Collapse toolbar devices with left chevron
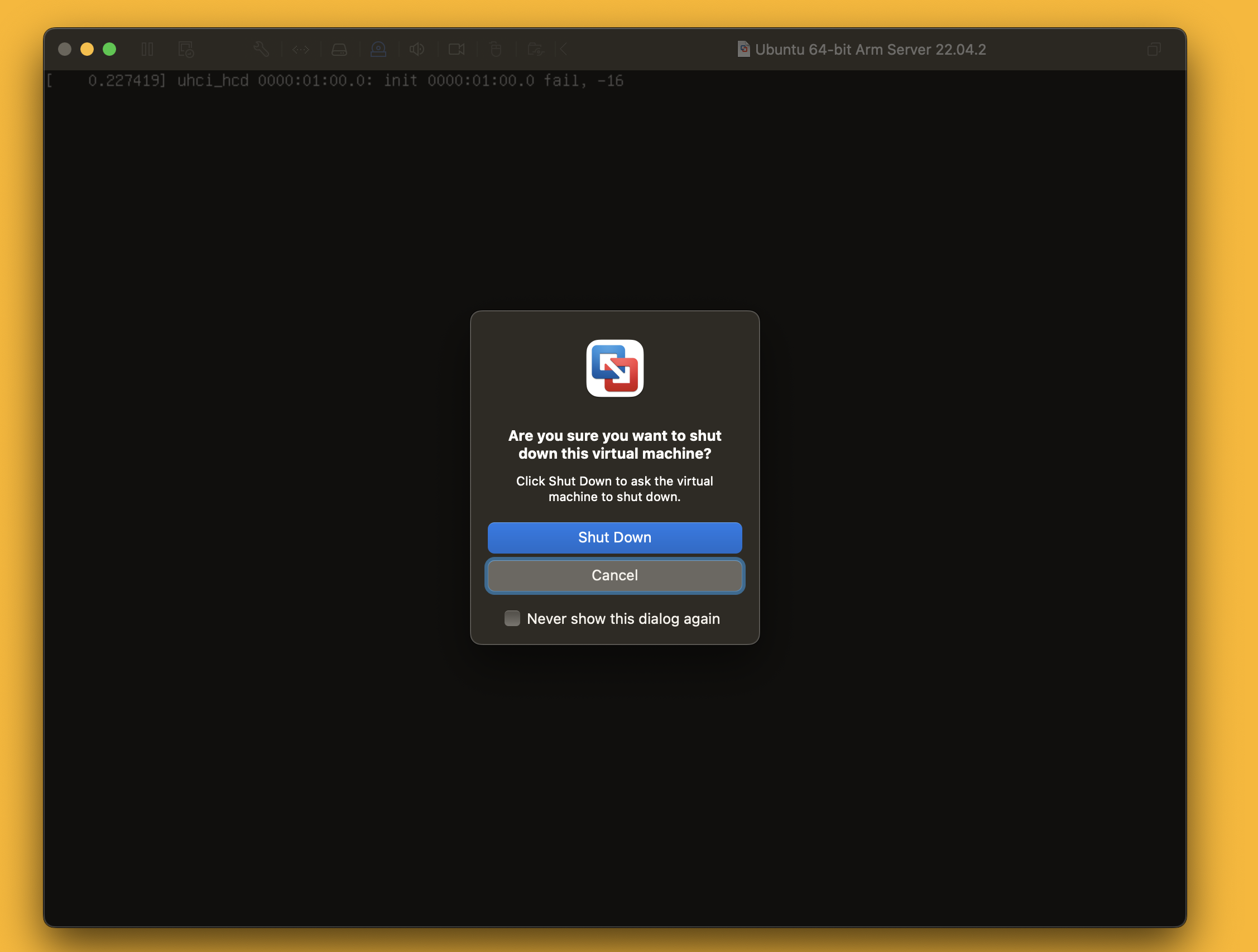The height and width of the screenshot is (952, 1258). 564,50
